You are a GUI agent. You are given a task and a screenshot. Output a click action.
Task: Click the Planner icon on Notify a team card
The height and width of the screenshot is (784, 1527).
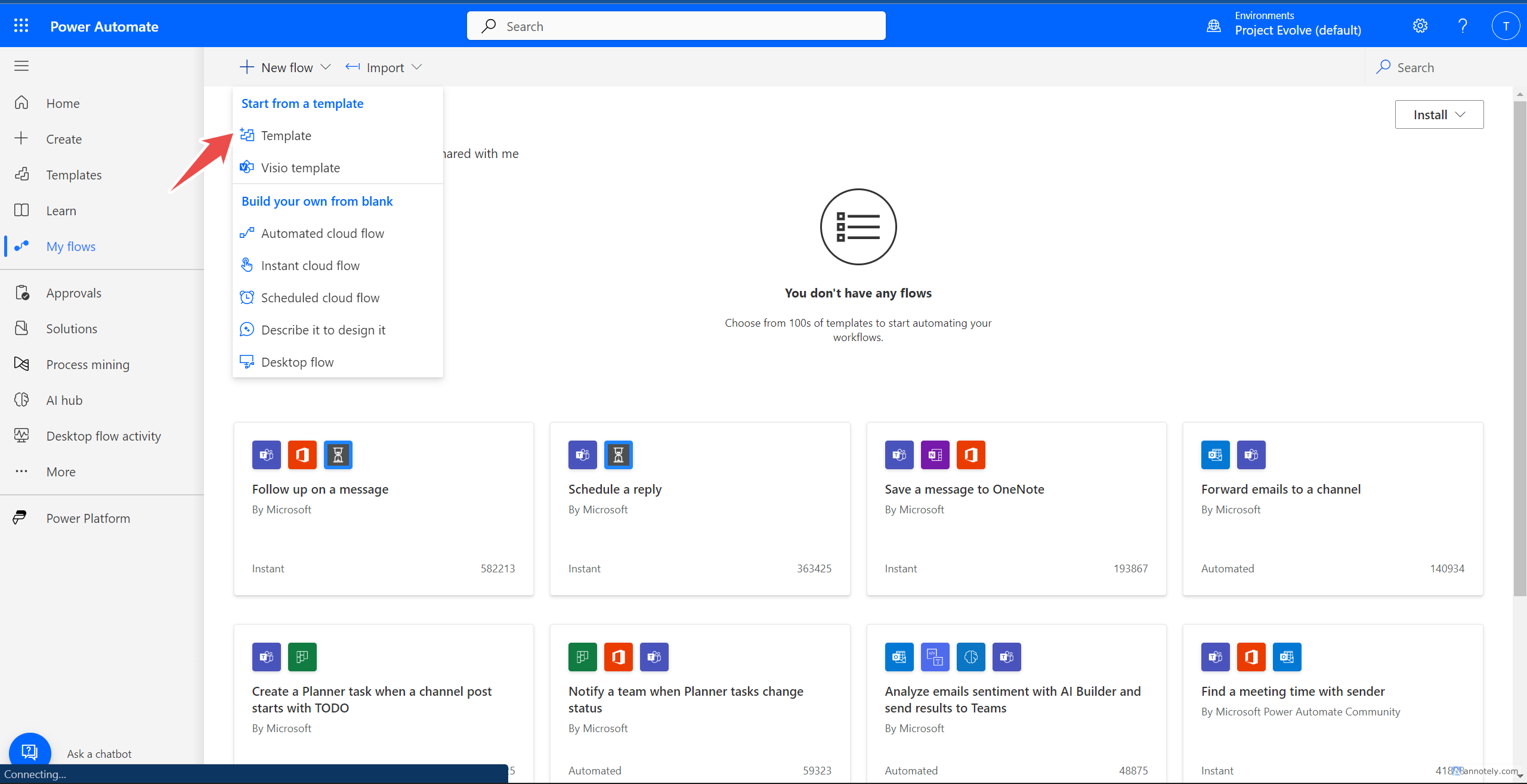(583, 657)
